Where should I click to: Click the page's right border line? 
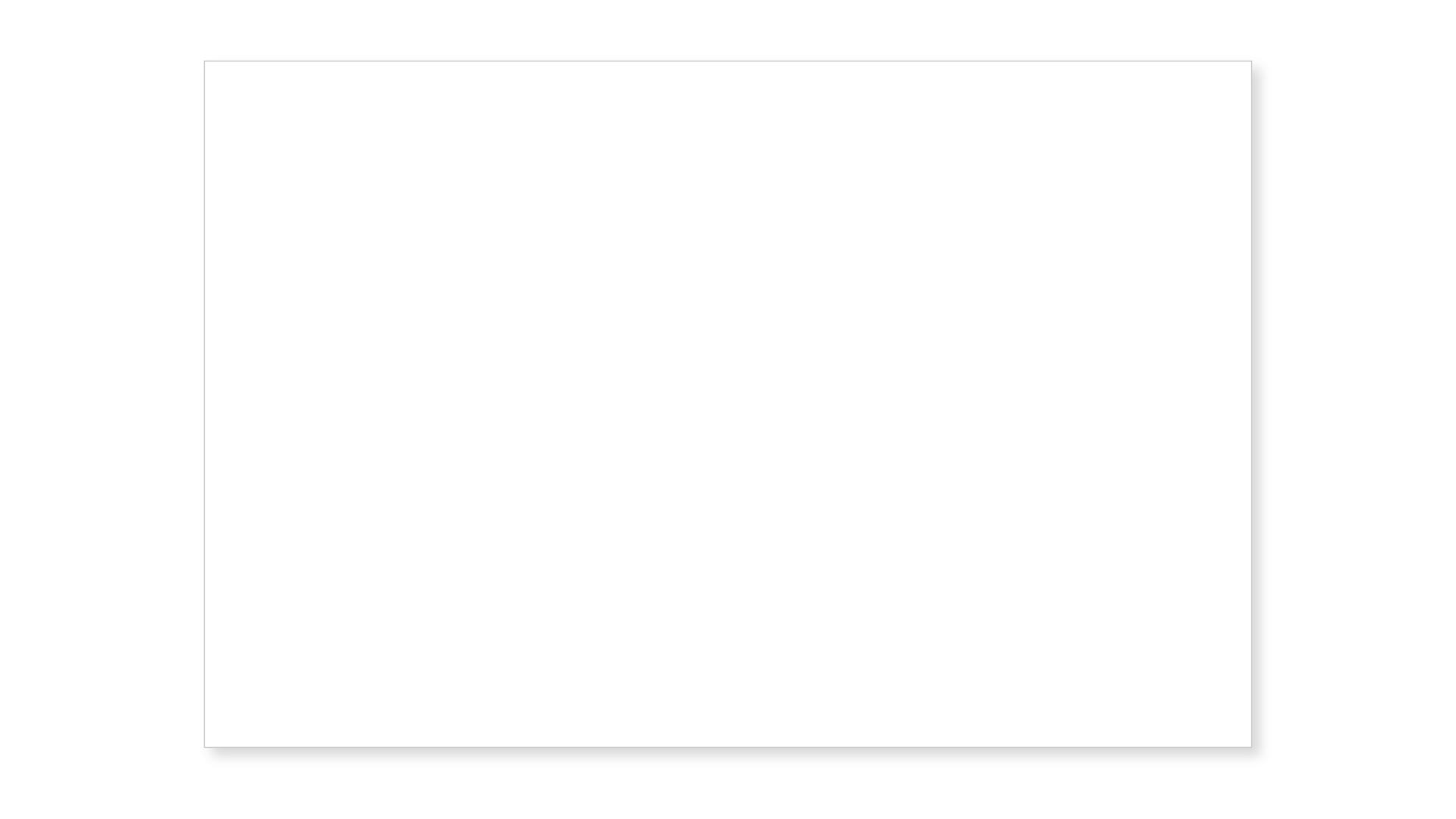1251,404
